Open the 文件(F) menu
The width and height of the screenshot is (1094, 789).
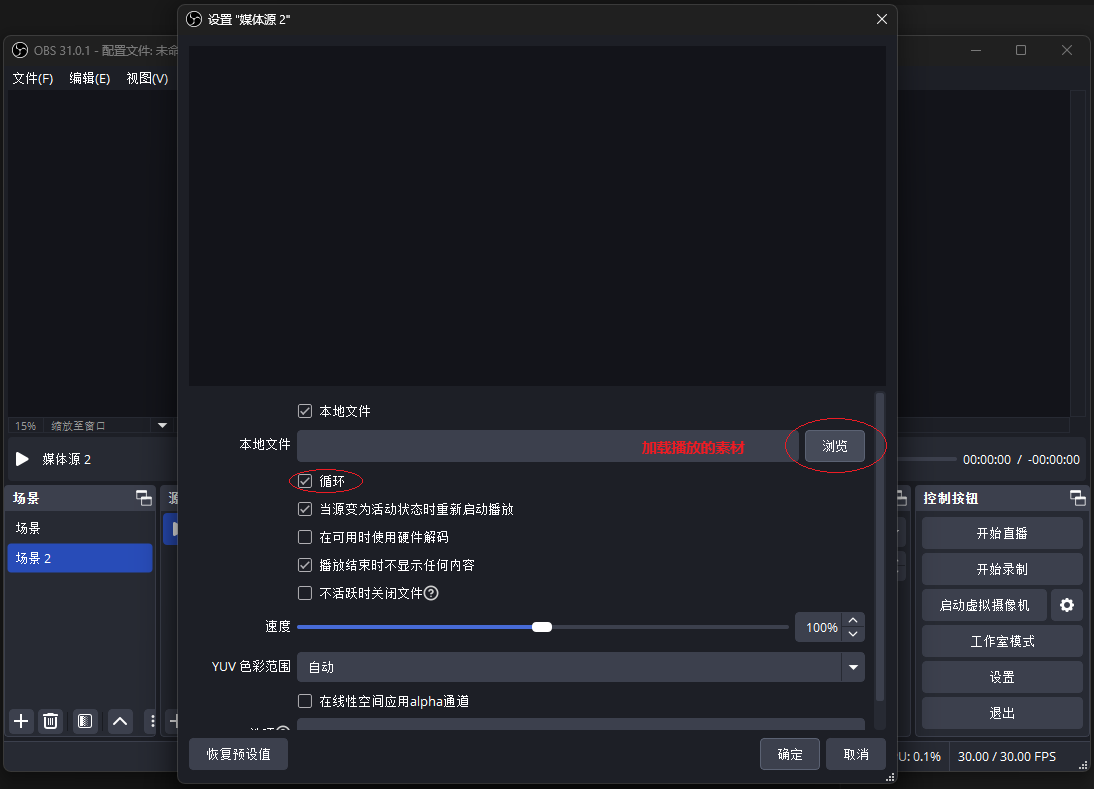32,78
